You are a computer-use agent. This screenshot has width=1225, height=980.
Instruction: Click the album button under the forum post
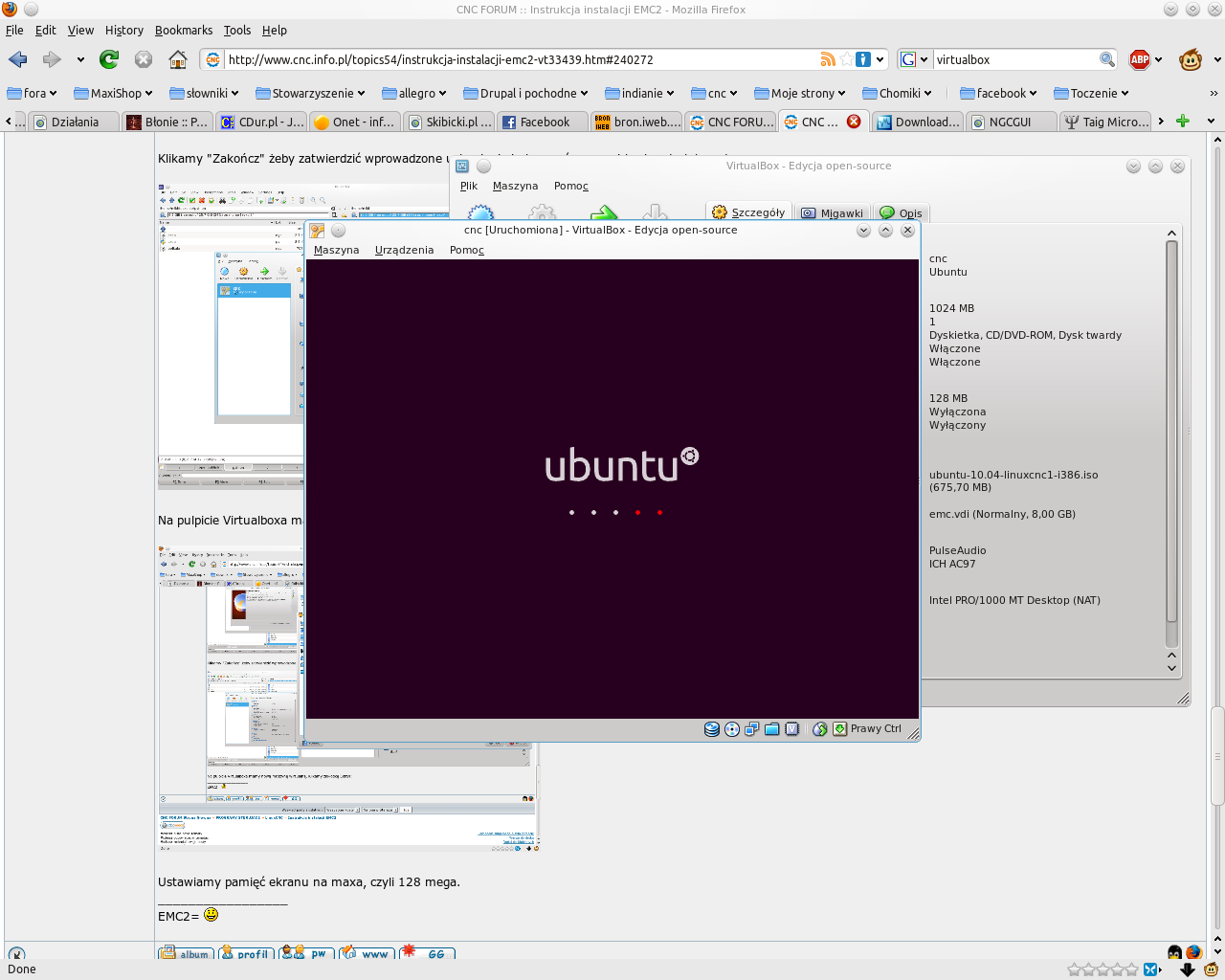[x=186, y=953]
